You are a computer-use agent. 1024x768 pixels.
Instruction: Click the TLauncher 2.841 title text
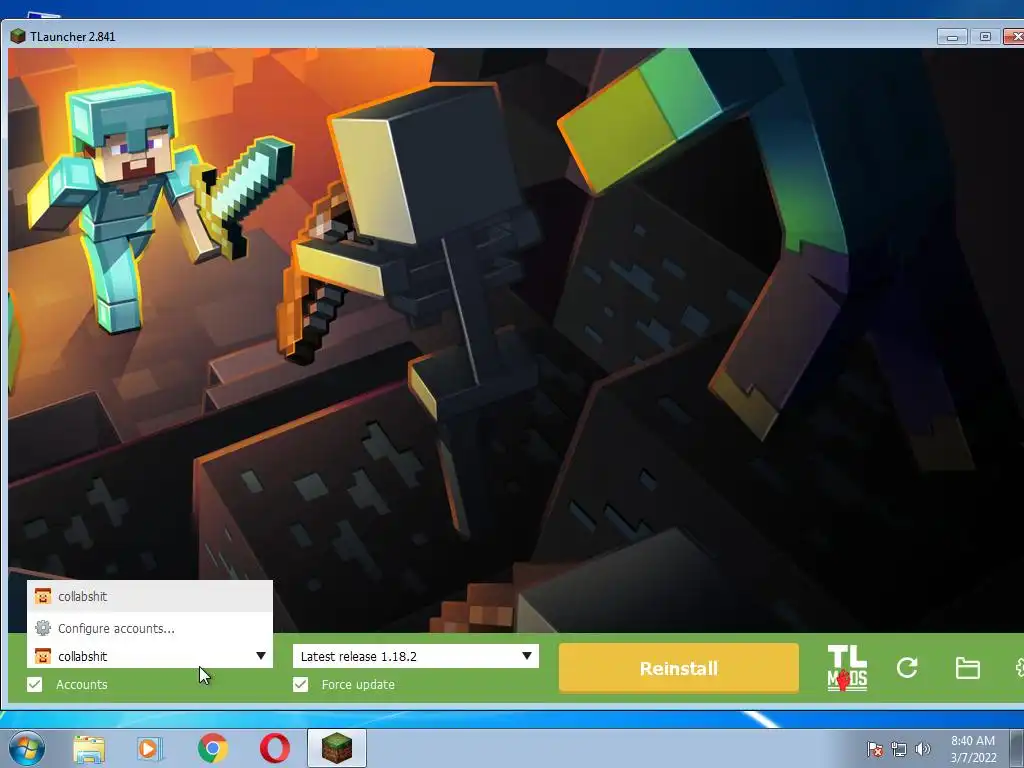72,37
